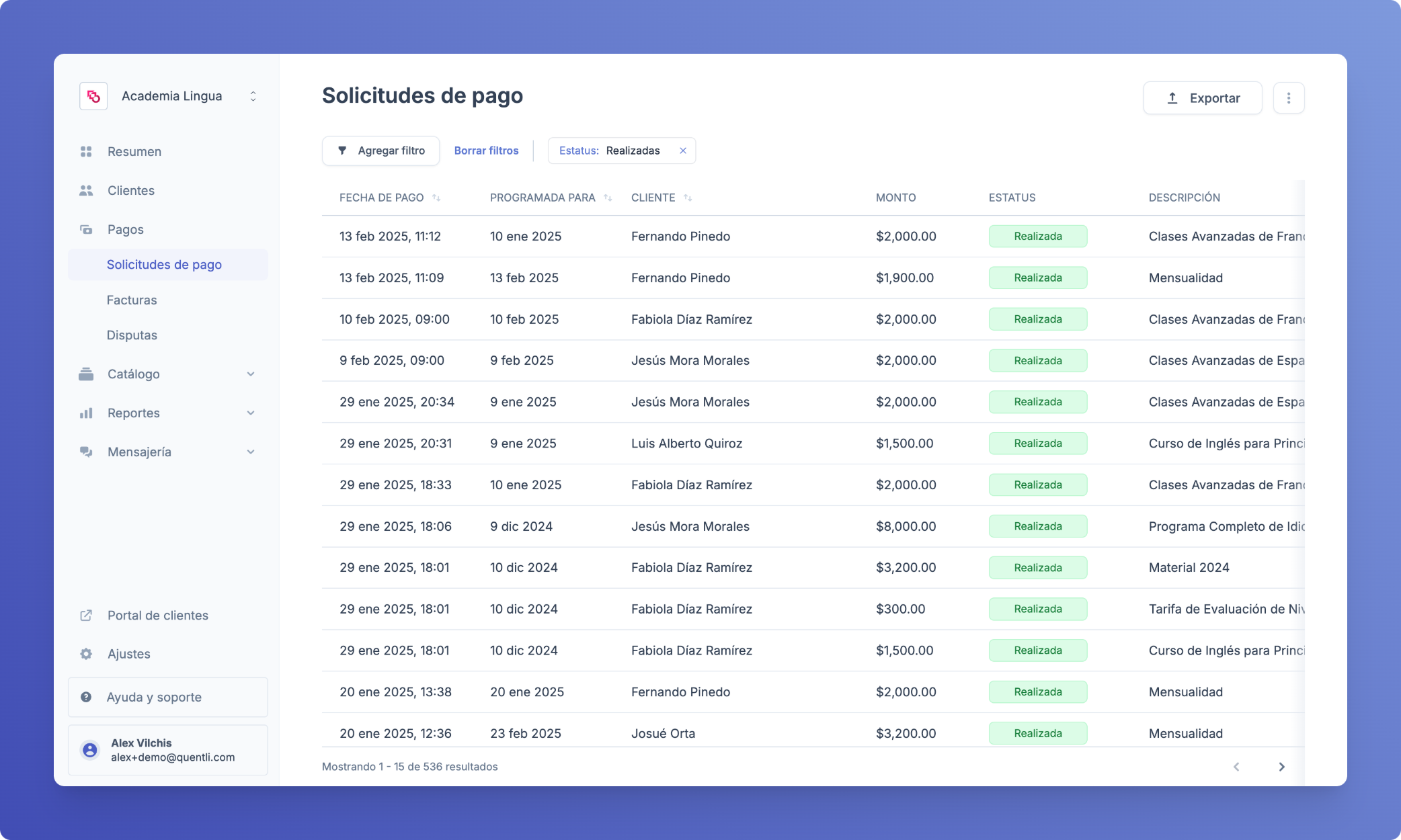This screenshot has width=1401, height=840.
Task: Go to next results page arrow
Action: point(1281,767)
